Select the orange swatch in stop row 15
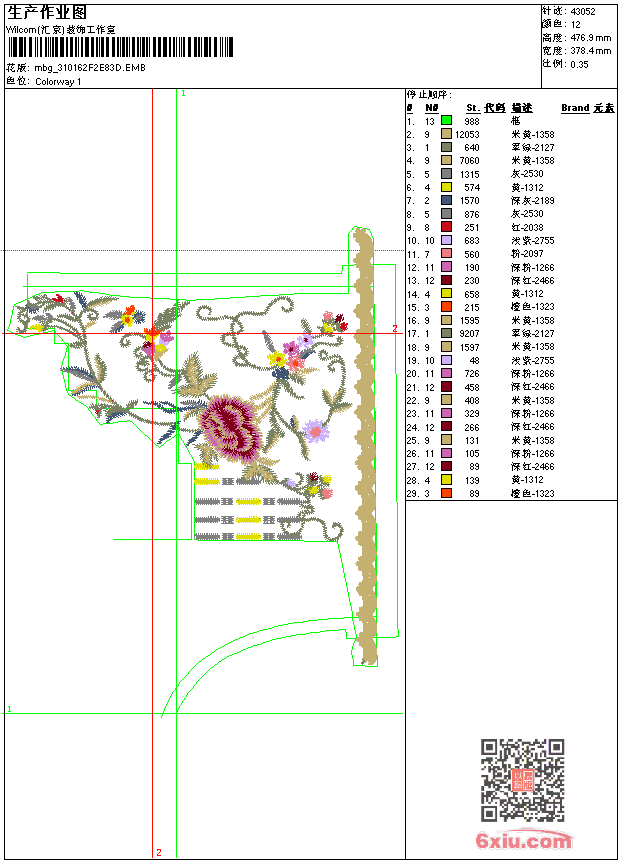 click(x=447, y=307)
